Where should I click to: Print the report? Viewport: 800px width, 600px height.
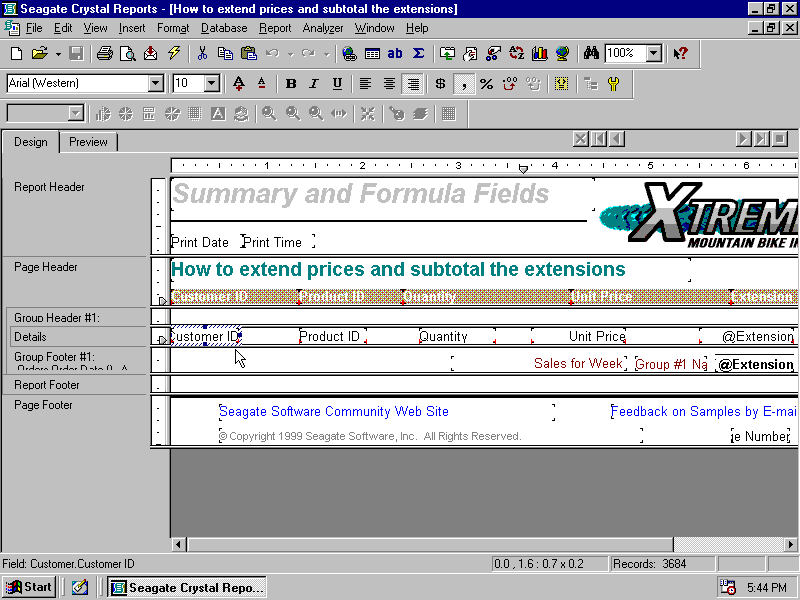click(105, 53)
